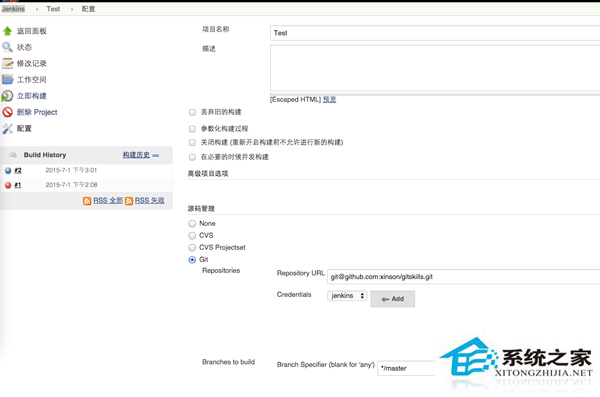Image resolution: width=600 pixels, height=397 pixels.
Task: Click the blue status ball of build #2
Action: pos(8,170)
